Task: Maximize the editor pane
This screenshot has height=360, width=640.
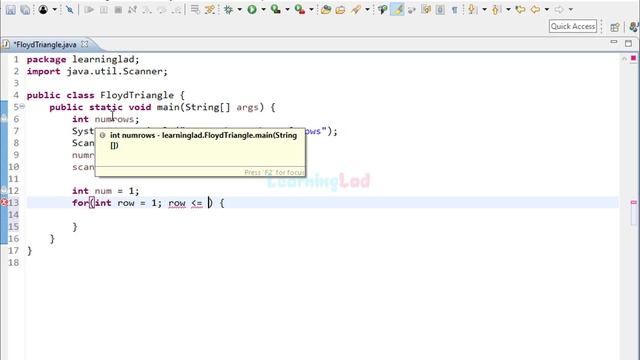Action: [x=628, y=43]
